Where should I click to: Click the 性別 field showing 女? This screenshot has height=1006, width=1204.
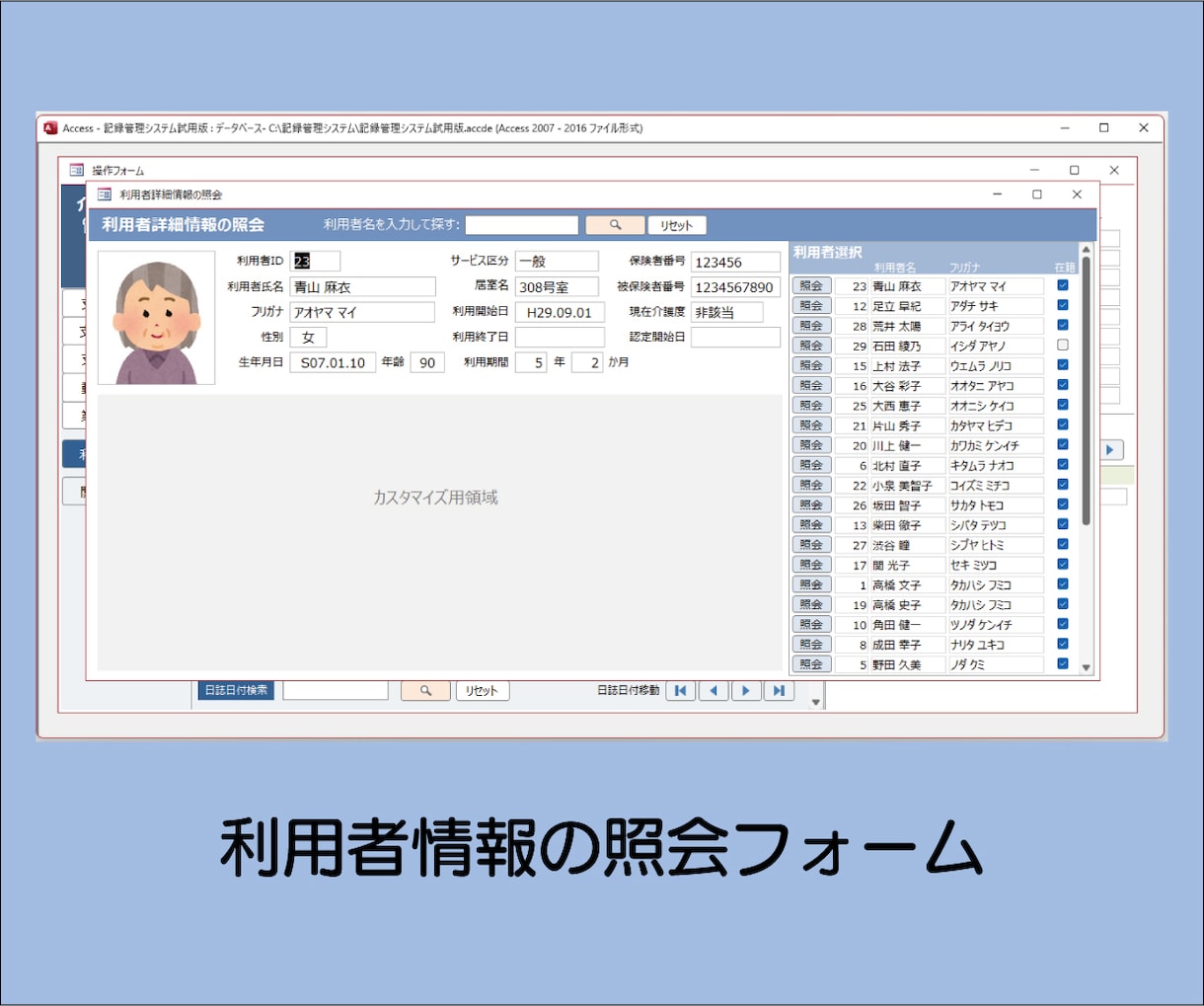click(308, 338)
